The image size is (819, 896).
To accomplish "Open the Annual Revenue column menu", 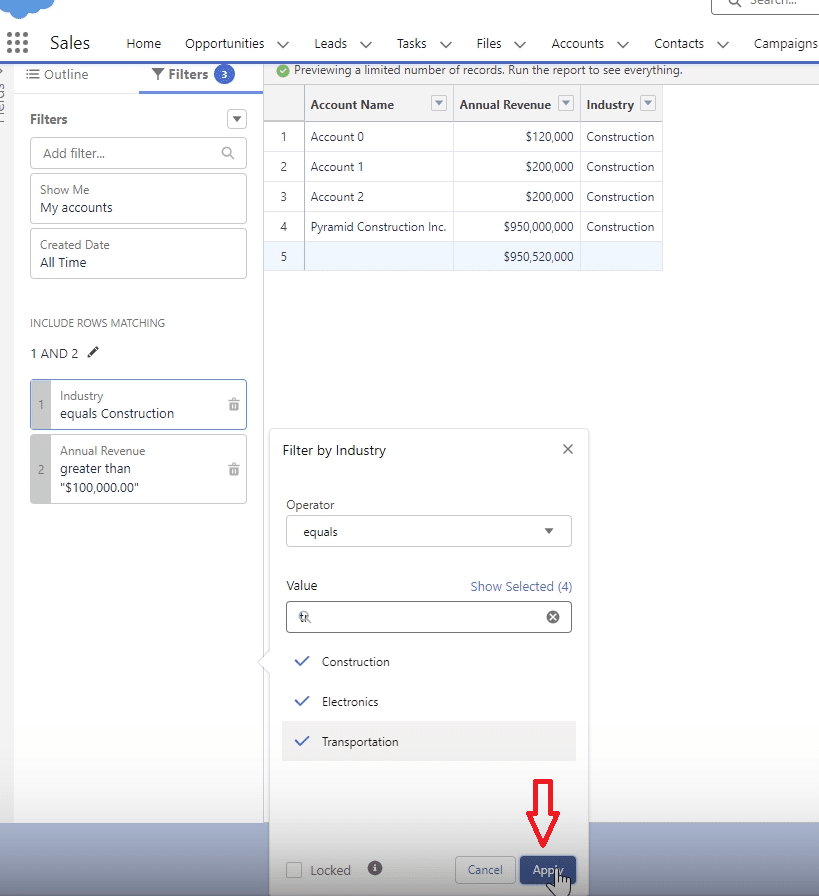I will coord(566,103).
